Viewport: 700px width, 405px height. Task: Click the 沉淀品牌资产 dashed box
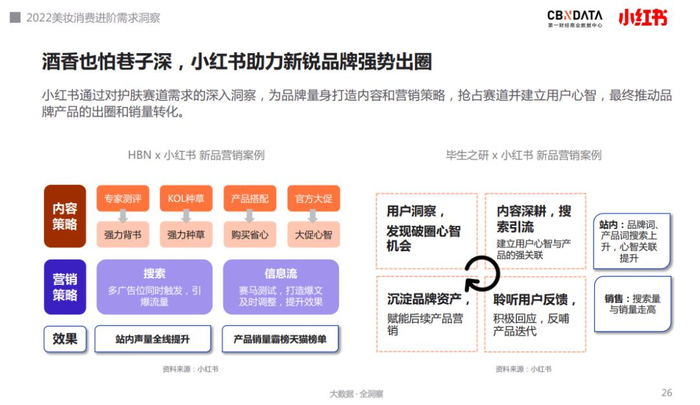pos(427,314)
